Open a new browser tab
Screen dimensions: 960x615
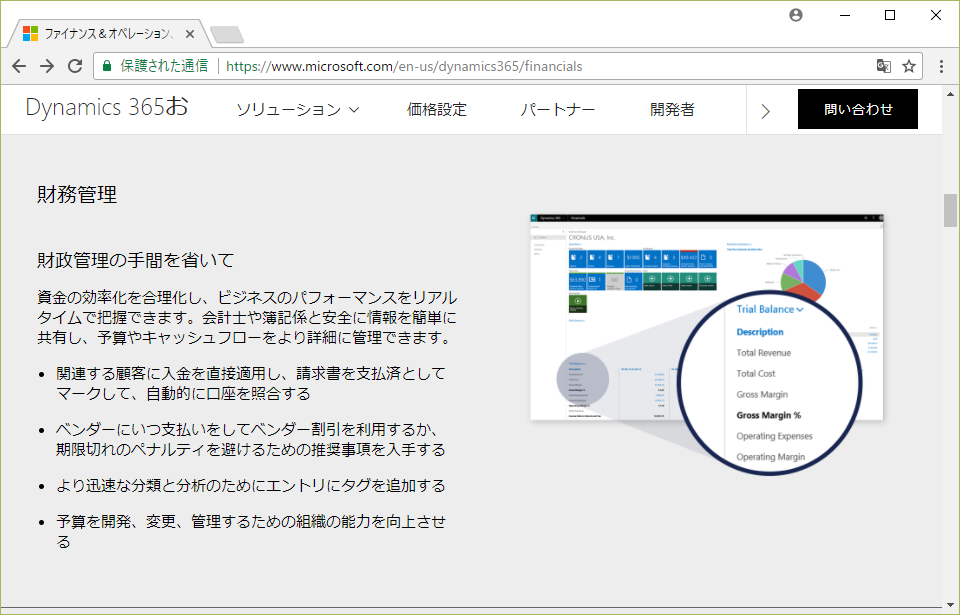point(227,35)
